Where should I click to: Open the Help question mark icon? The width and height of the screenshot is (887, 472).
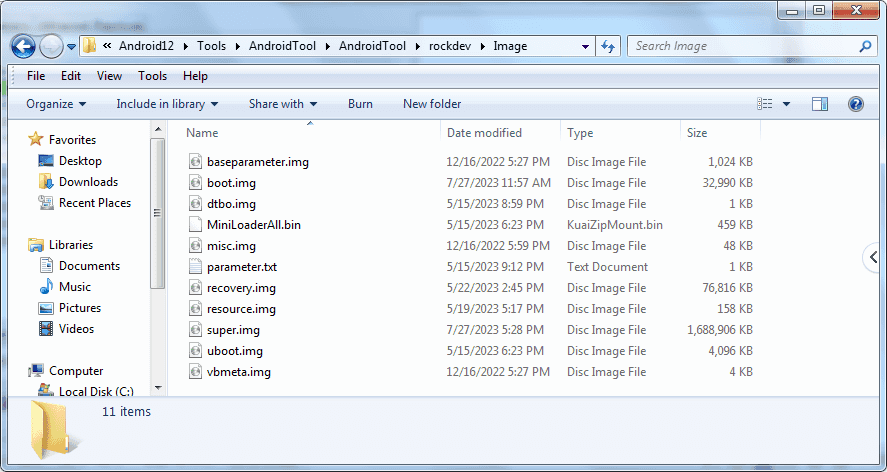pyautogui.click(x=855, y=104)
